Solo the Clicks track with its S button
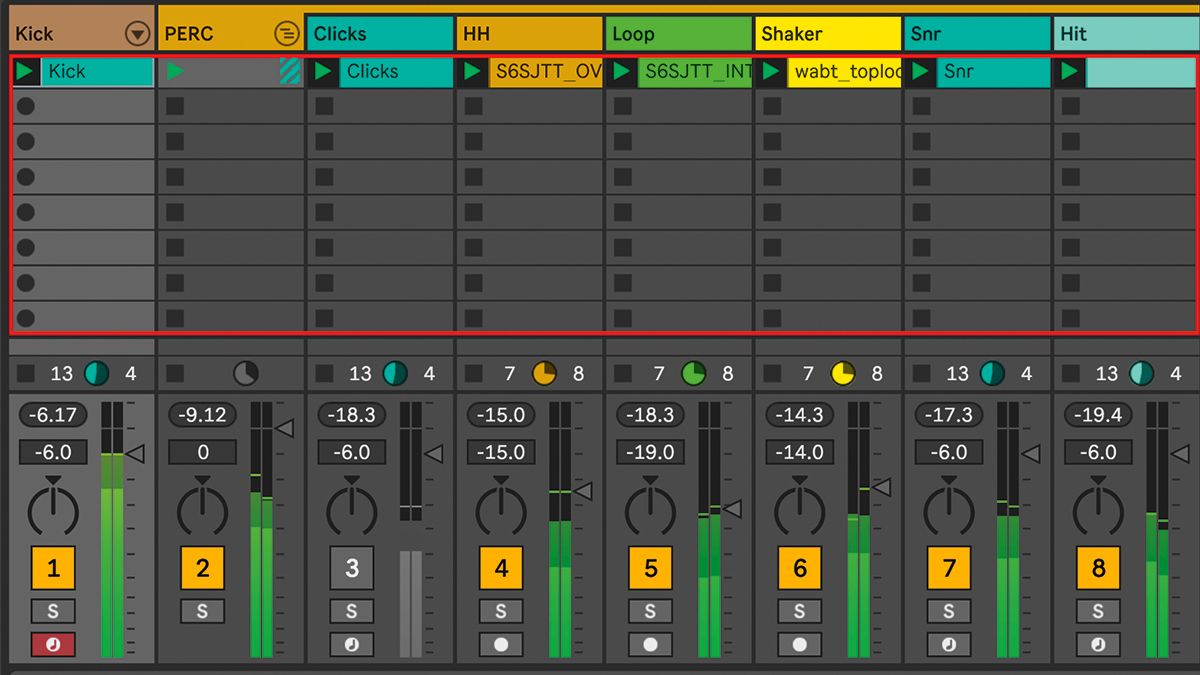 [x=351, y=610]
